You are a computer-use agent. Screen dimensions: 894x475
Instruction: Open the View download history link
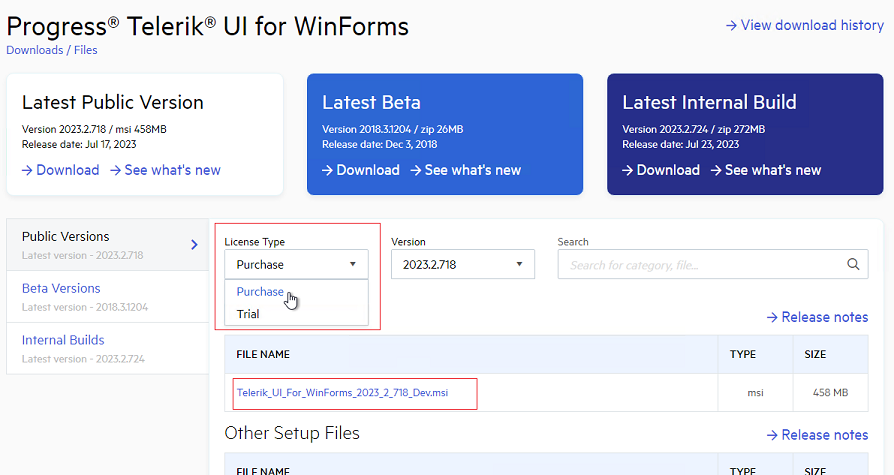(x=804, y=25)
